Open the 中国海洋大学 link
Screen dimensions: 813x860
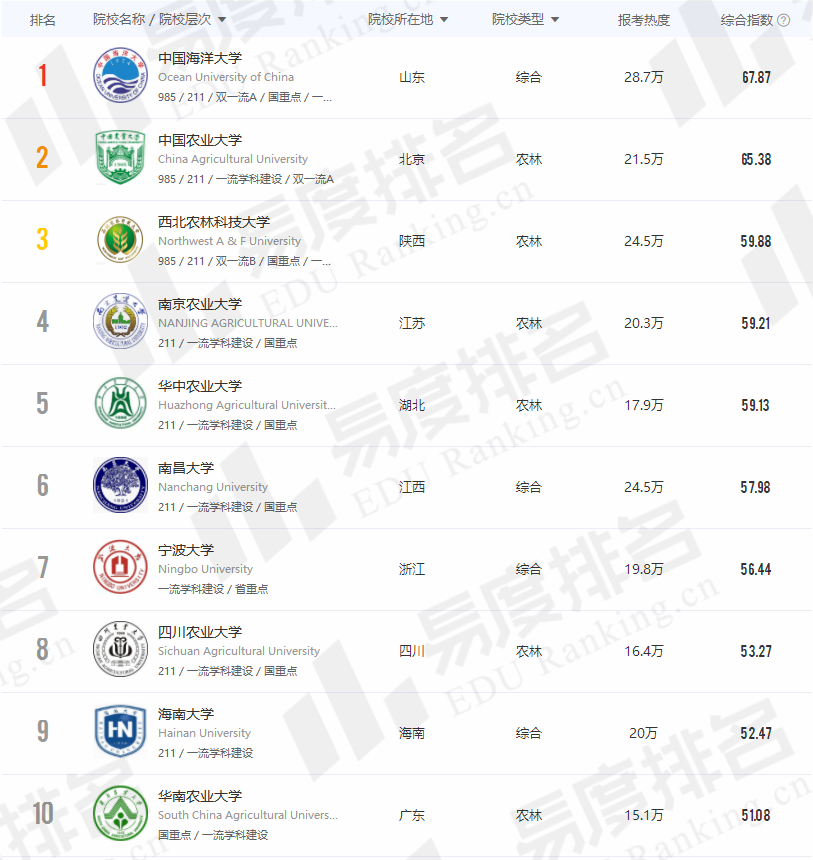tap(200, 58)
